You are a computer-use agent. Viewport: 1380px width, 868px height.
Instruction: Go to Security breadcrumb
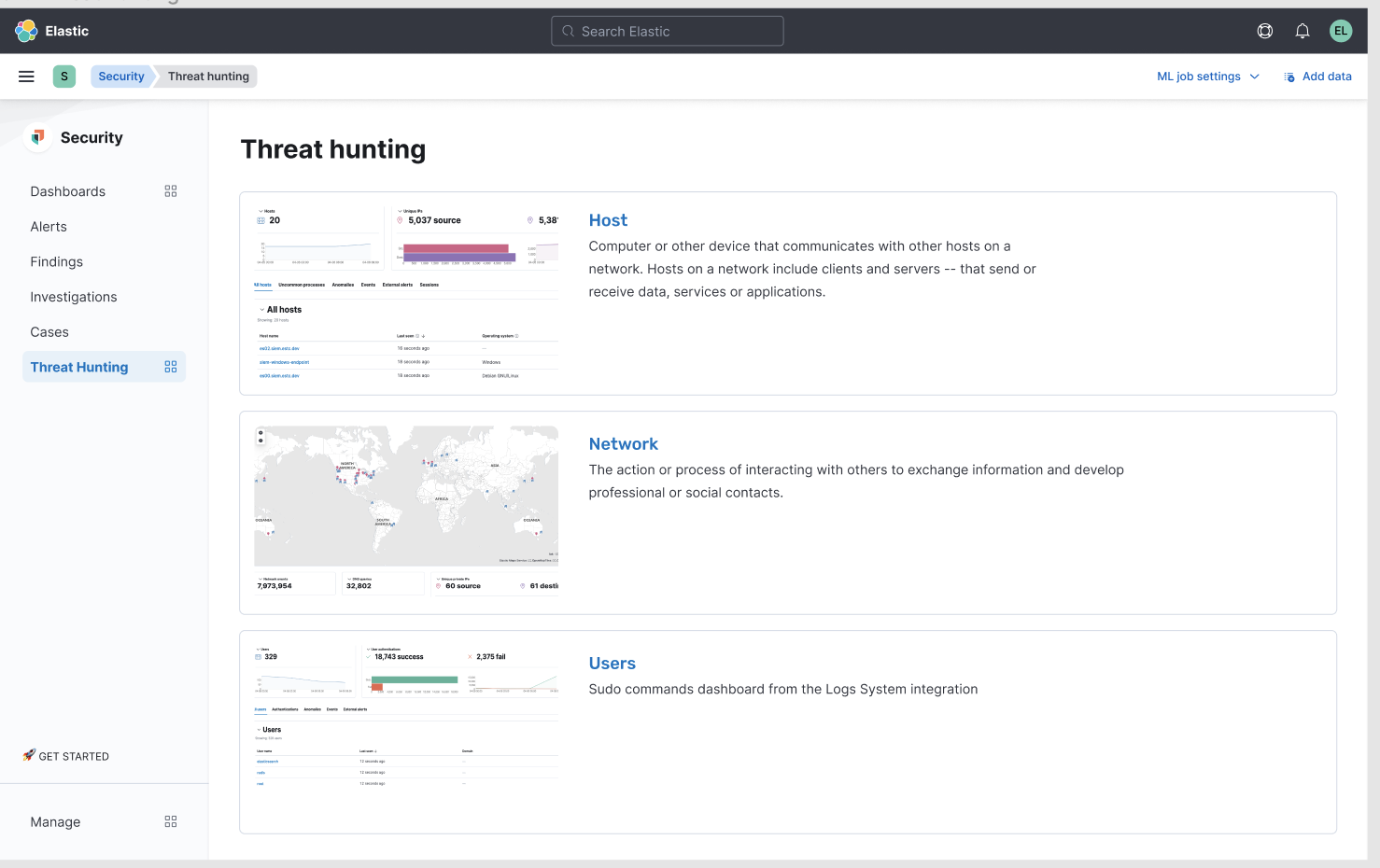[121, 77]
